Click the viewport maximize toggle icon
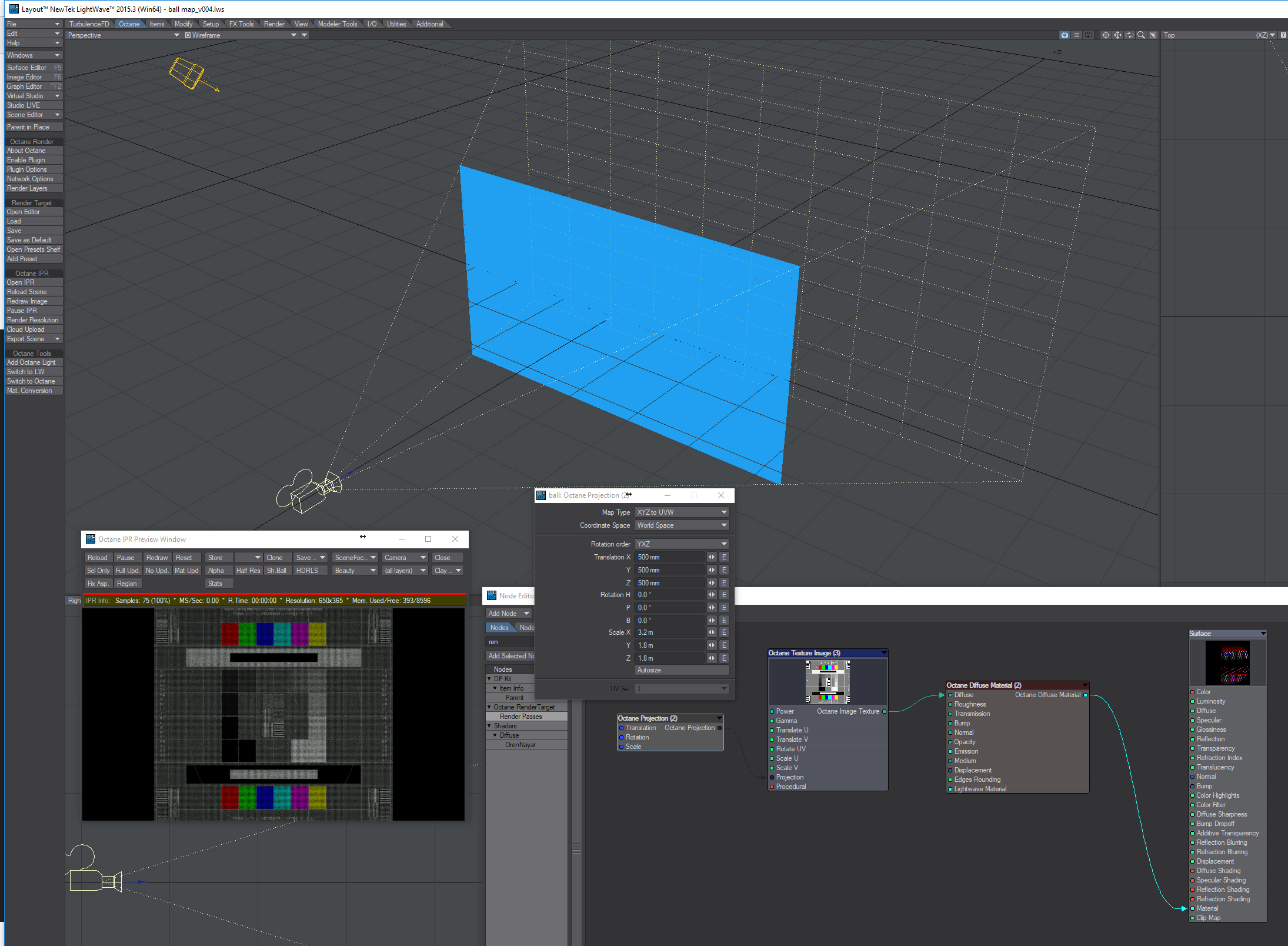Image resolution: width=1288 pixels, height=946 pixels. point(1153,35)
